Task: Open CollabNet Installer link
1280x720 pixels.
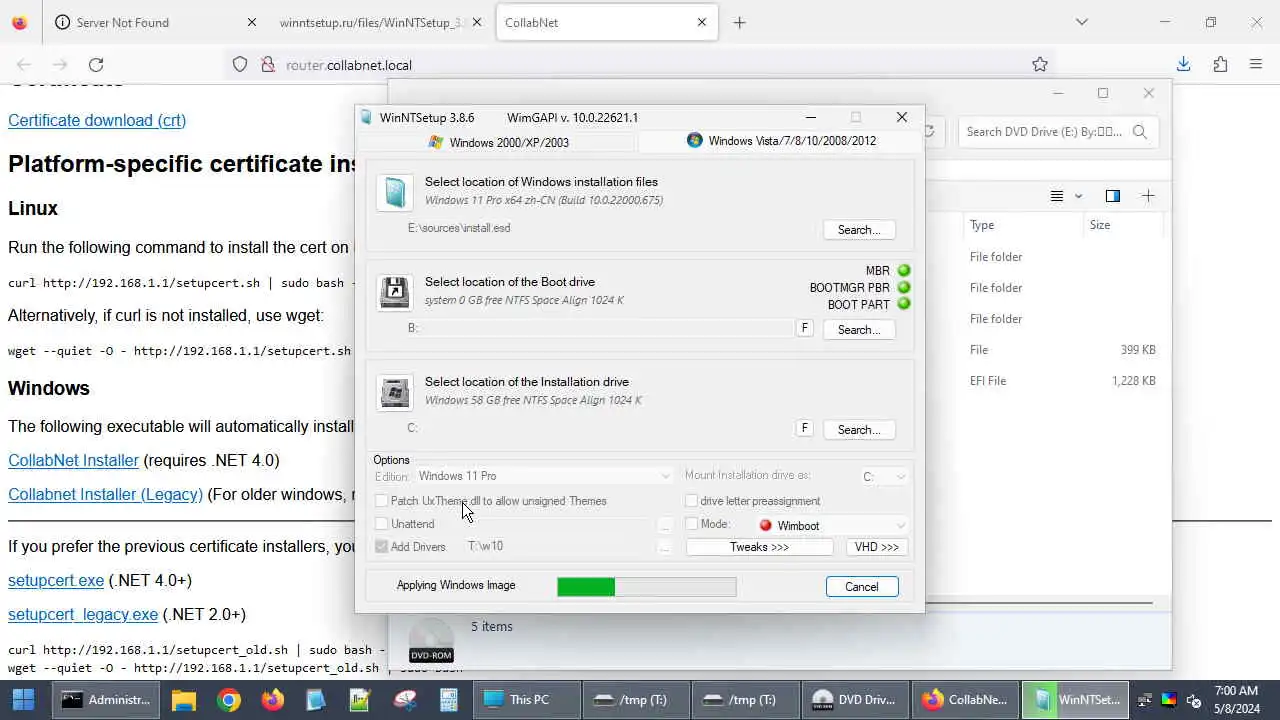Action: (73, 460)
